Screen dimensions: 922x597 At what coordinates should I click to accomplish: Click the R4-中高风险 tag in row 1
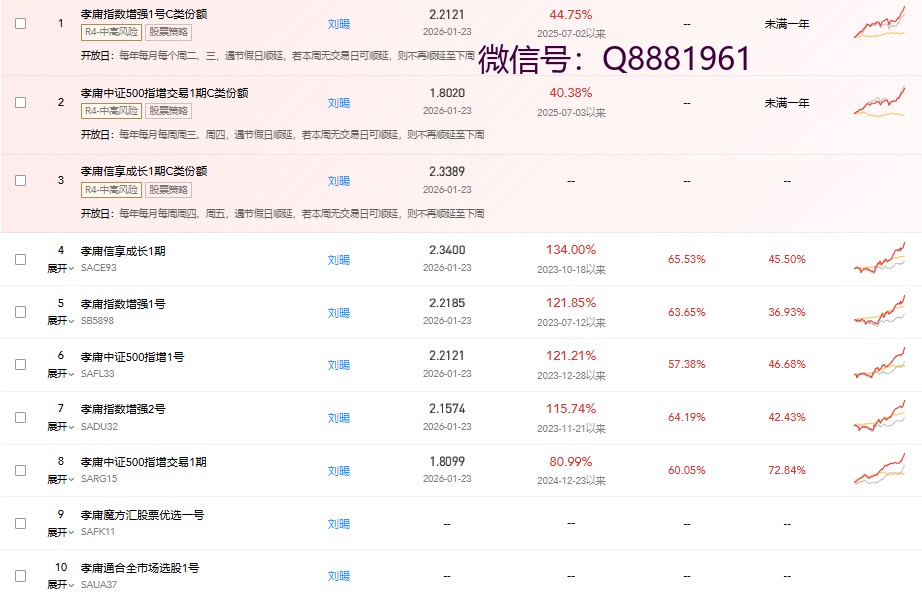pos(111,31)
